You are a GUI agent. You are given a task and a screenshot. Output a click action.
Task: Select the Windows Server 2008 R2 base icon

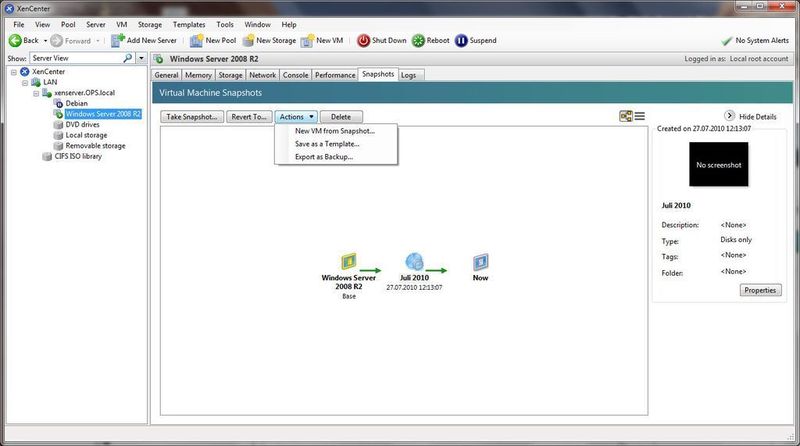coord(348,262)
